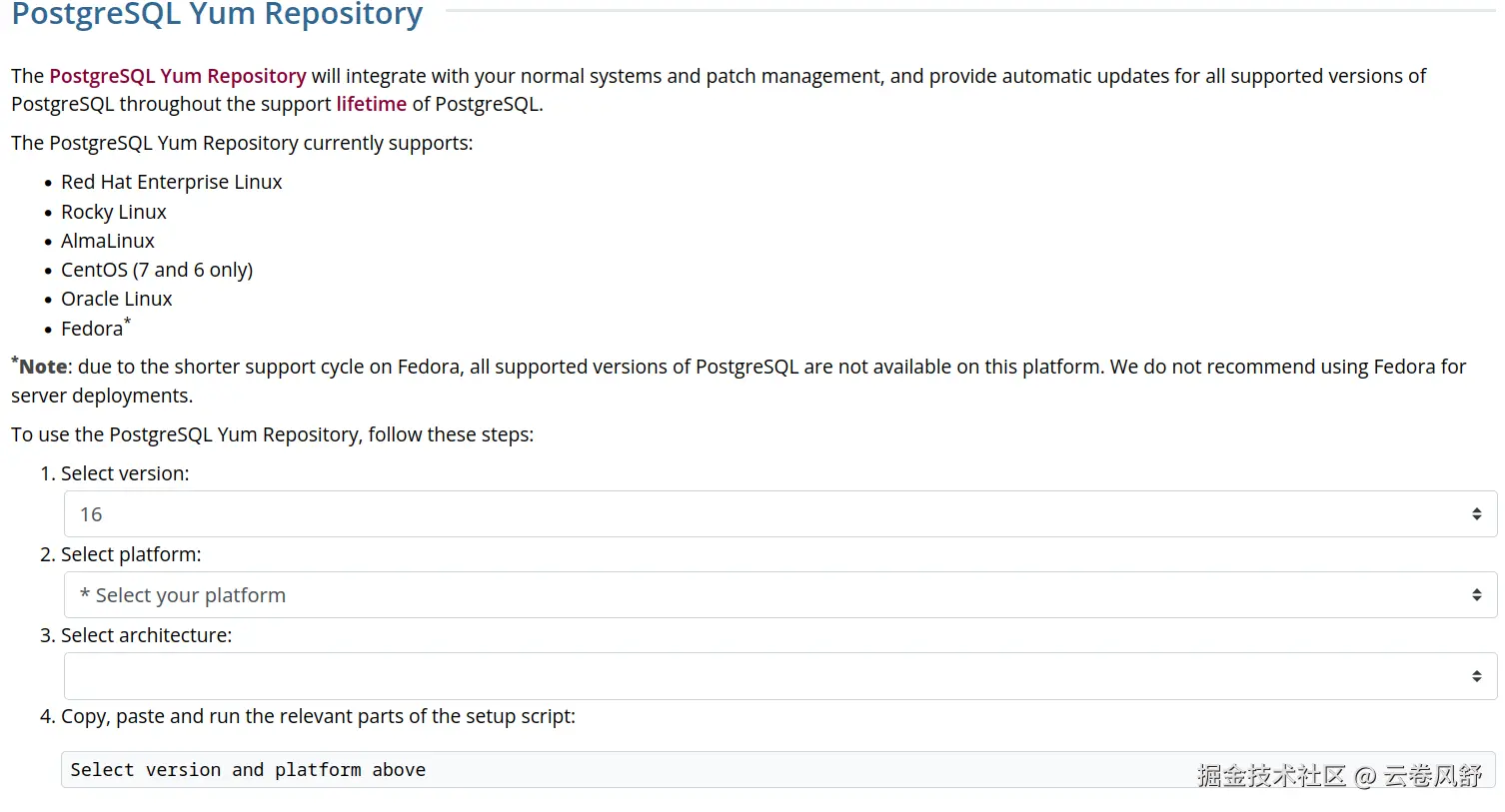Open the PostgreSQL Yum Repository link
This screenshot has width=1505, height=812.
coord(177,76)
